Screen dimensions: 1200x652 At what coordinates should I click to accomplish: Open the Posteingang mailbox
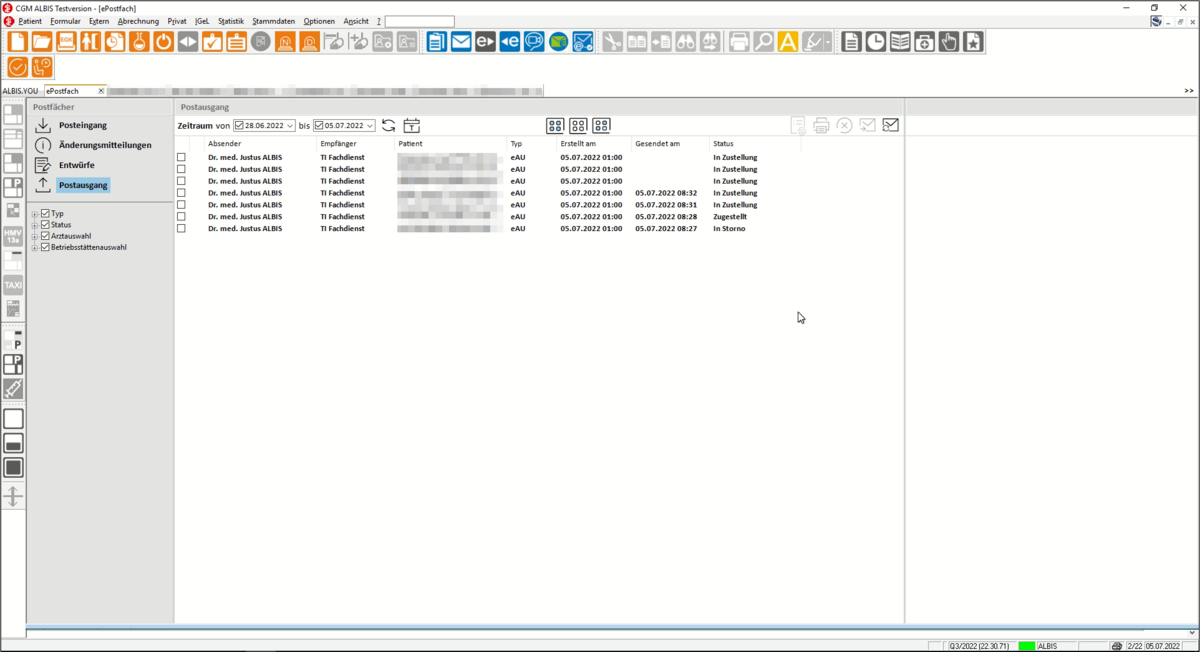click(x=83, y=125)
